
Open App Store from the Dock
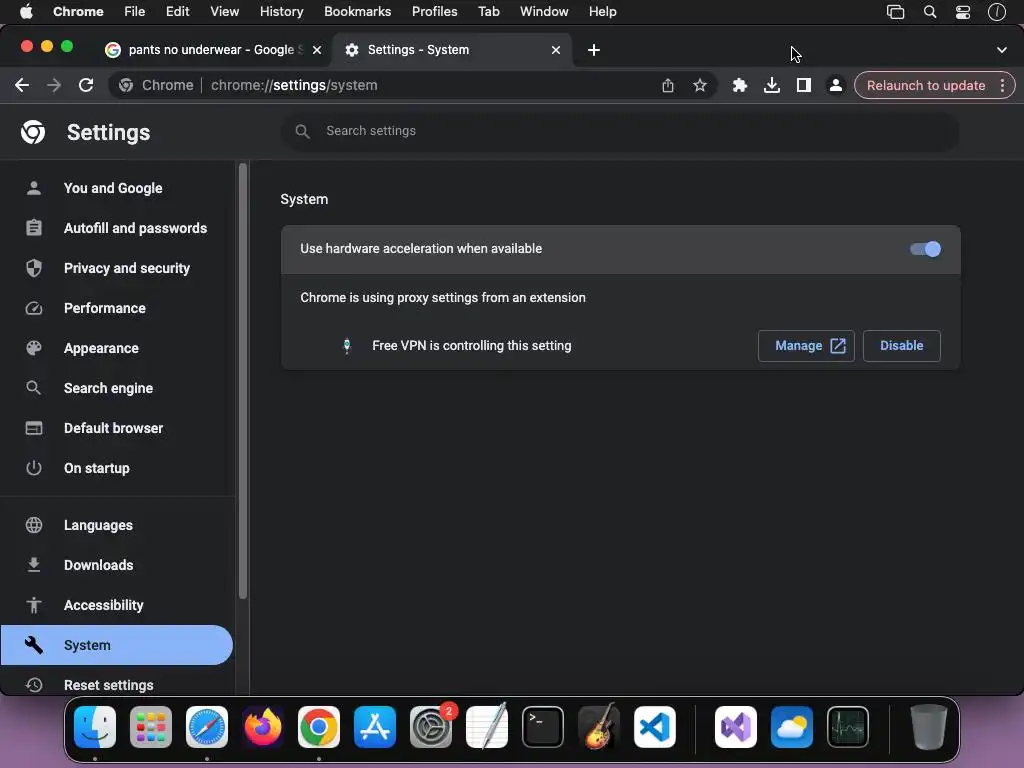[375, 727]
